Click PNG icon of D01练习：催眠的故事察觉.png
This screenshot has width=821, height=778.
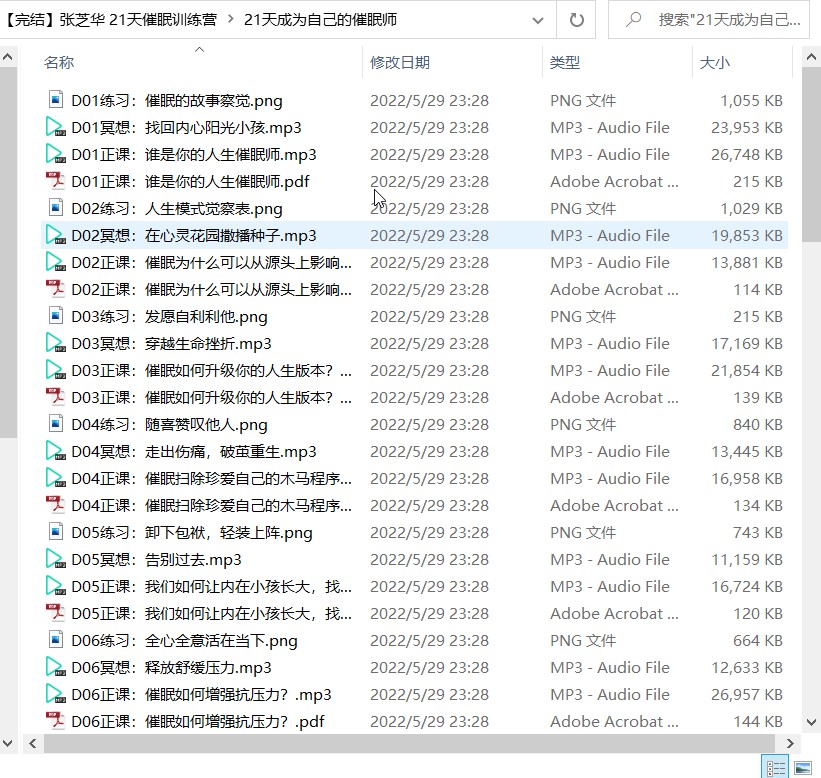56,99
